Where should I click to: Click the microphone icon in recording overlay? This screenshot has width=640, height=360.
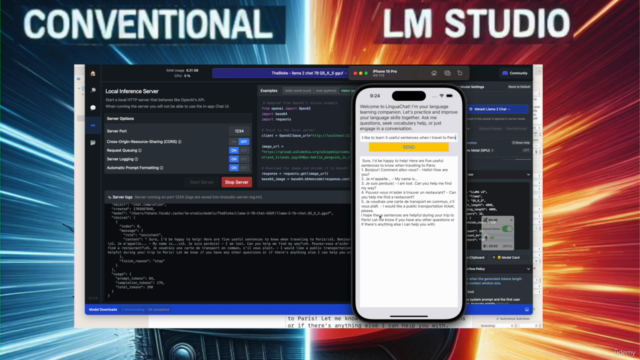click(486, 237)
